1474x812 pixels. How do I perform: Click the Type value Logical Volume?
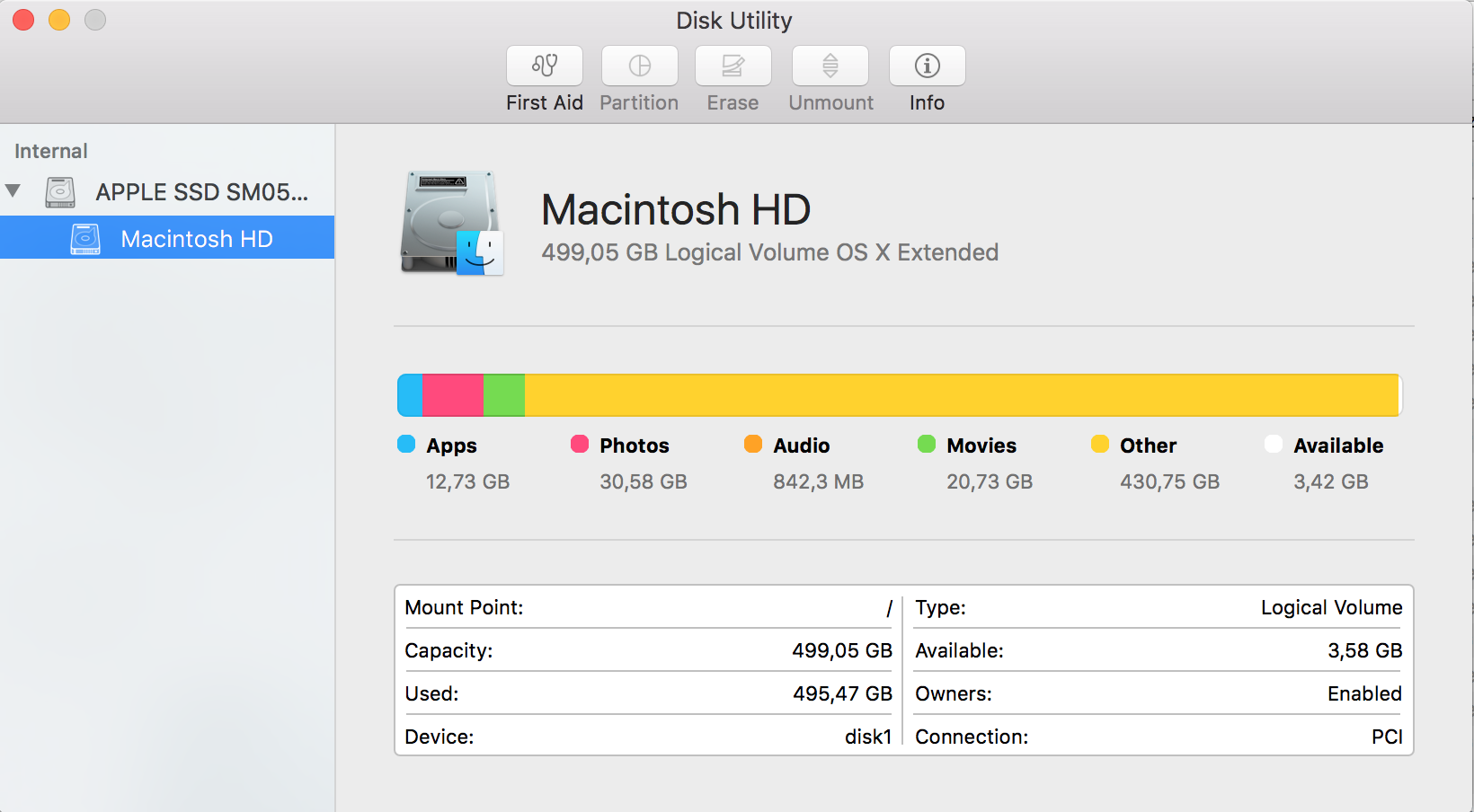(1331, 608)
